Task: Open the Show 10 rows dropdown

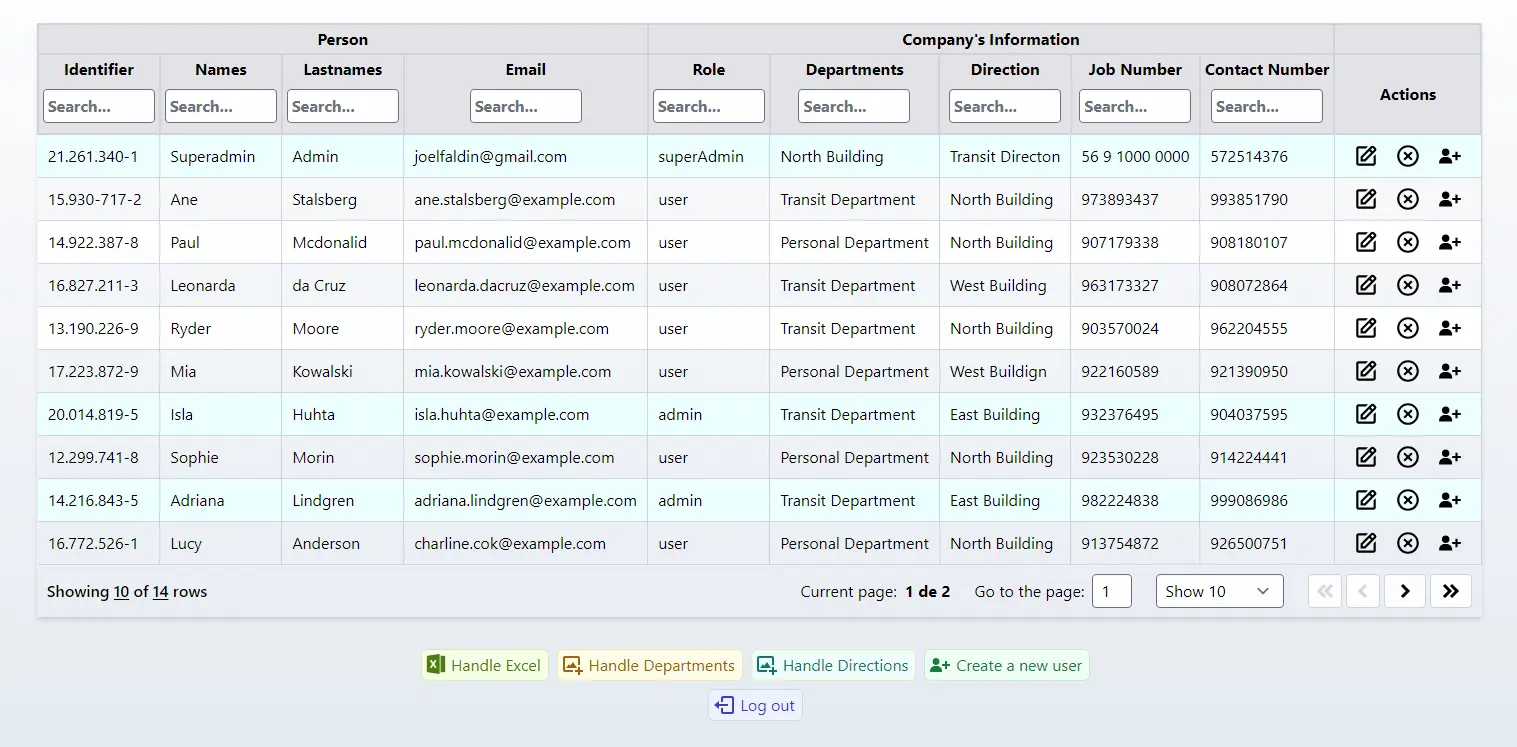Action: coord(1219,591)
